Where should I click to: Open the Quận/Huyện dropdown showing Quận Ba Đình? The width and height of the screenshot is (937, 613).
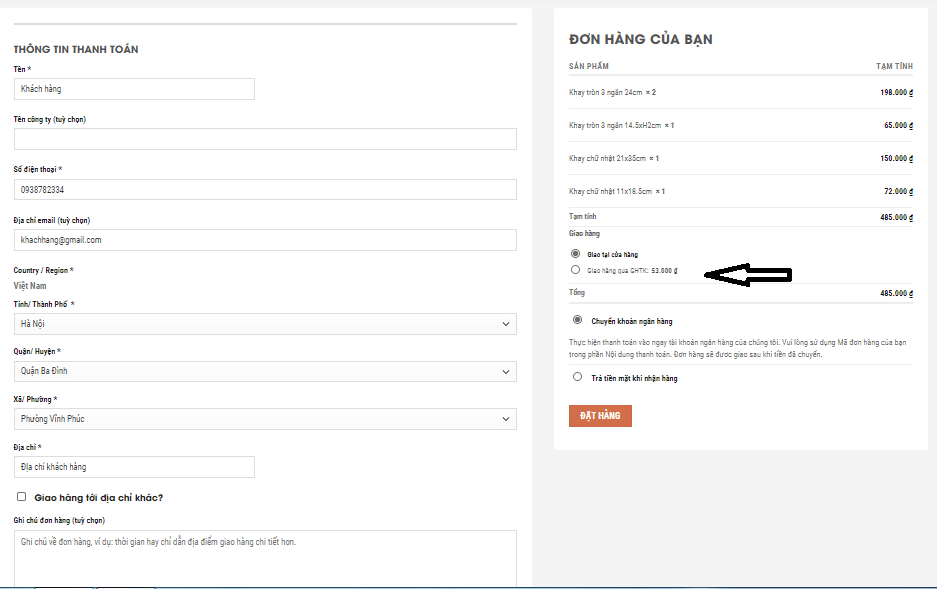pos(265,371)
